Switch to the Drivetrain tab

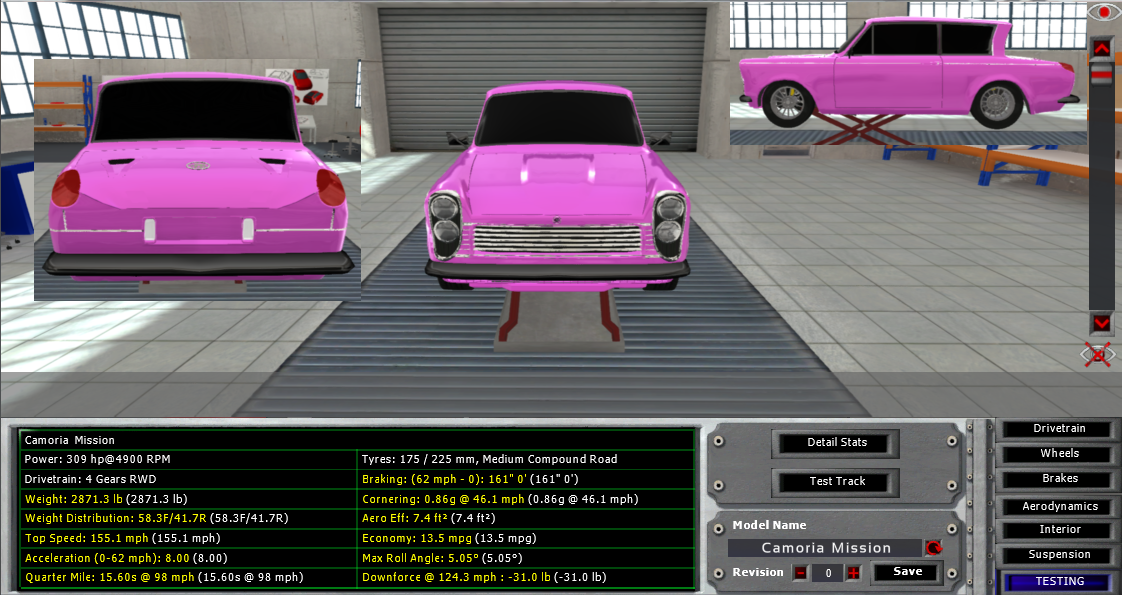(1059, 429)
